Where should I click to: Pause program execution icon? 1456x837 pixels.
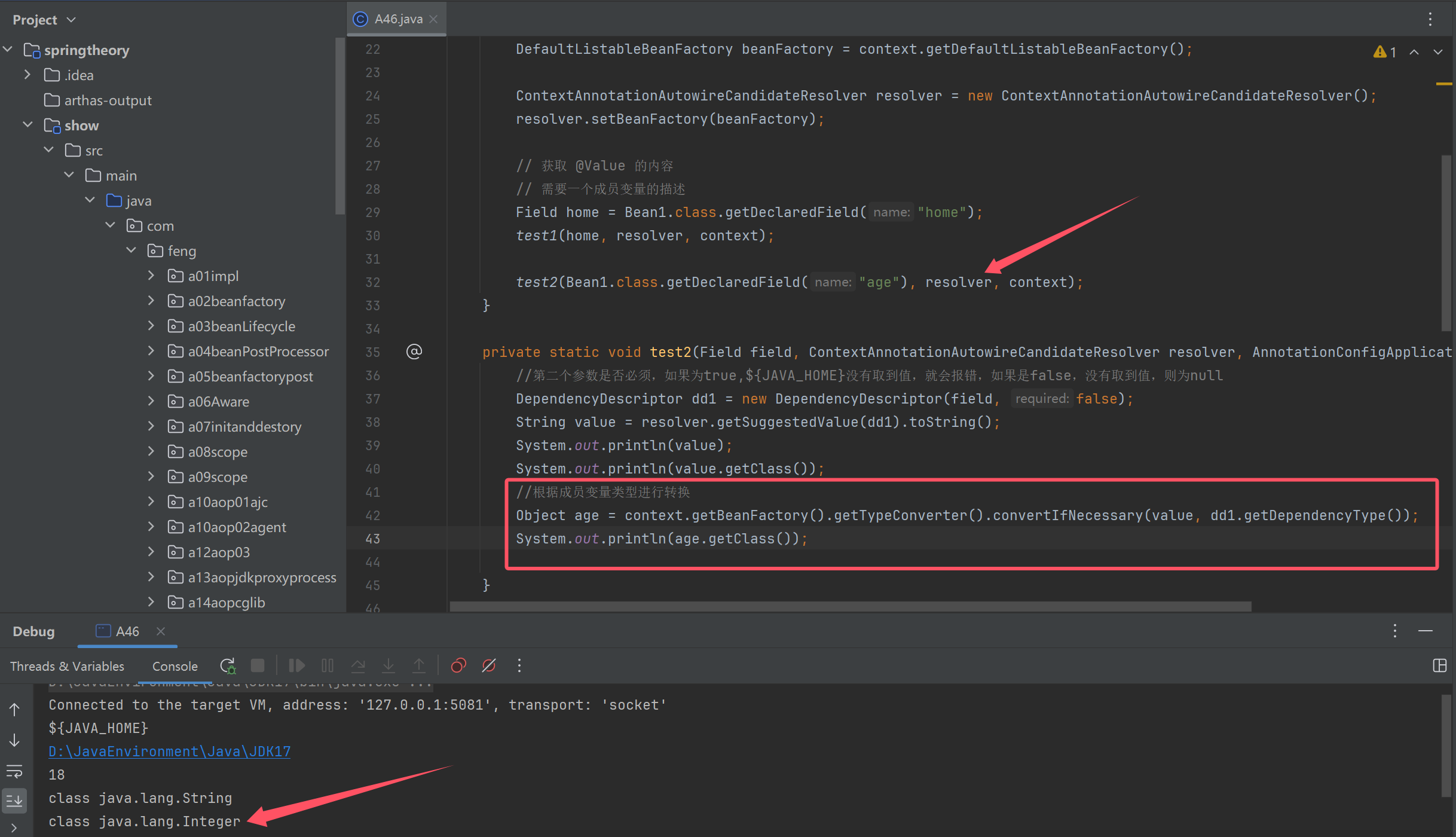point(328,665)
